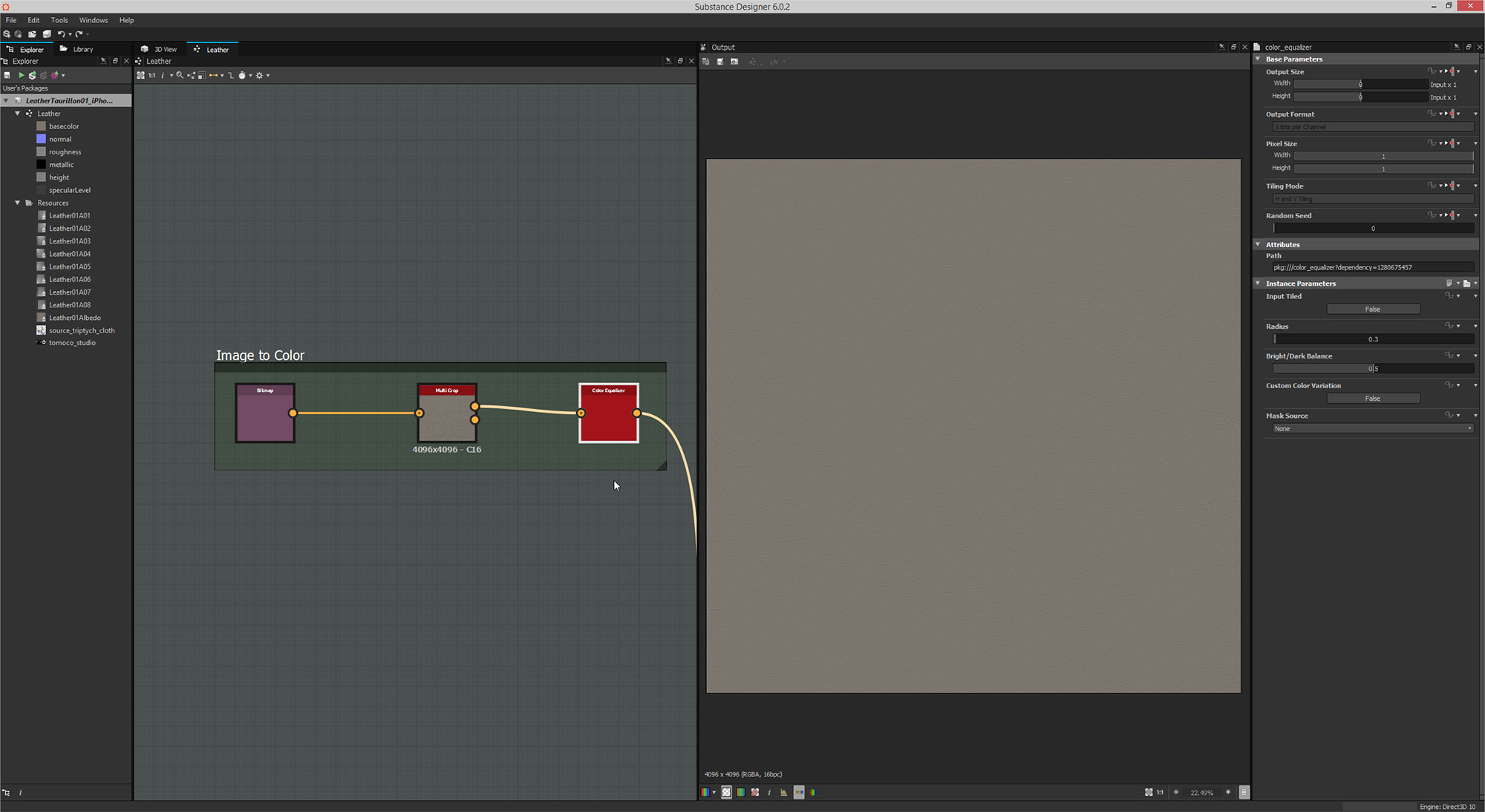Toggle Input Tiled False button

[1372, 309]
